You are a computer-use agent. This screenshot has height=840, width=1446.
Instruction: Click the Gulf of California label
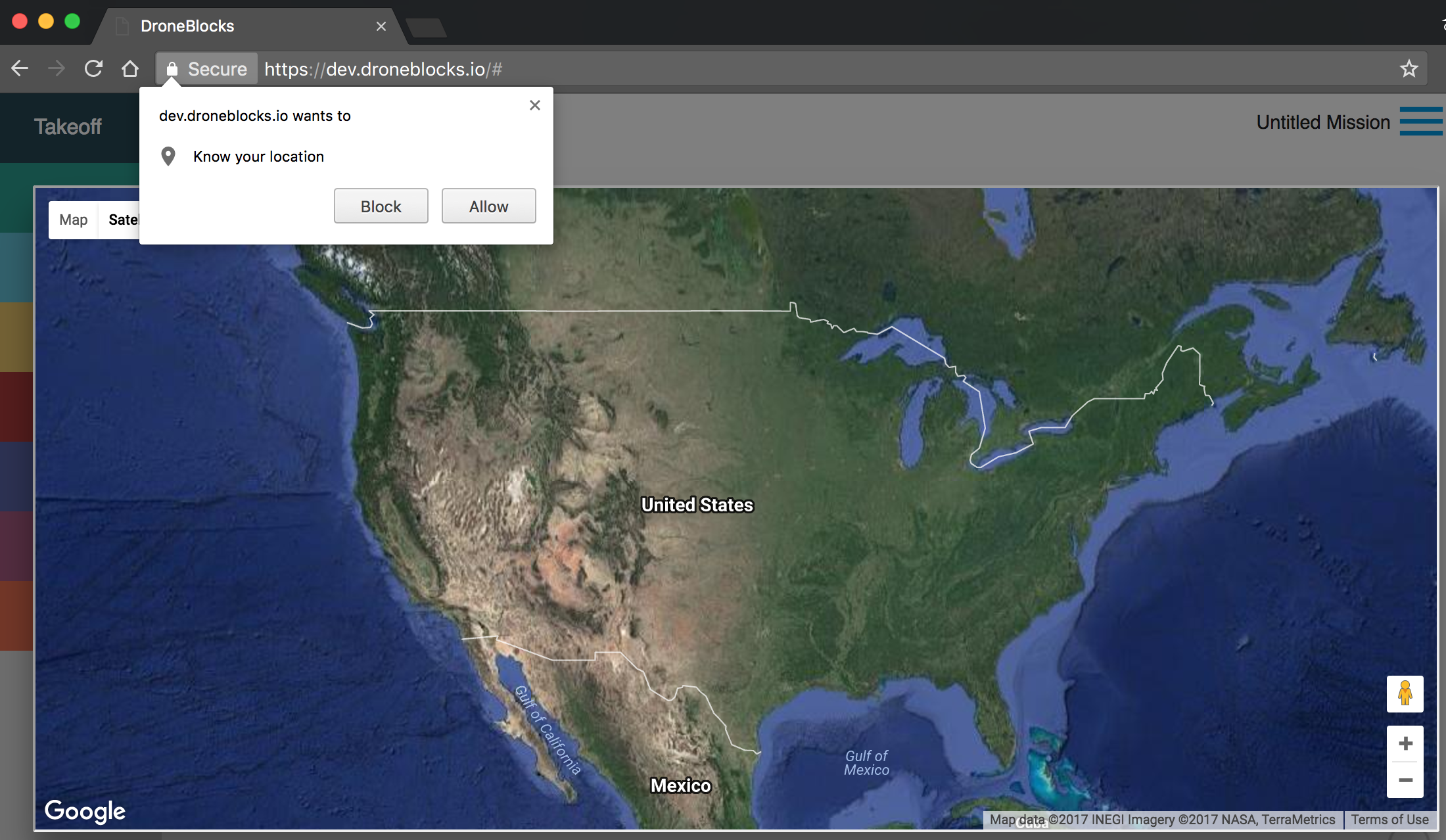pos(548,730)
